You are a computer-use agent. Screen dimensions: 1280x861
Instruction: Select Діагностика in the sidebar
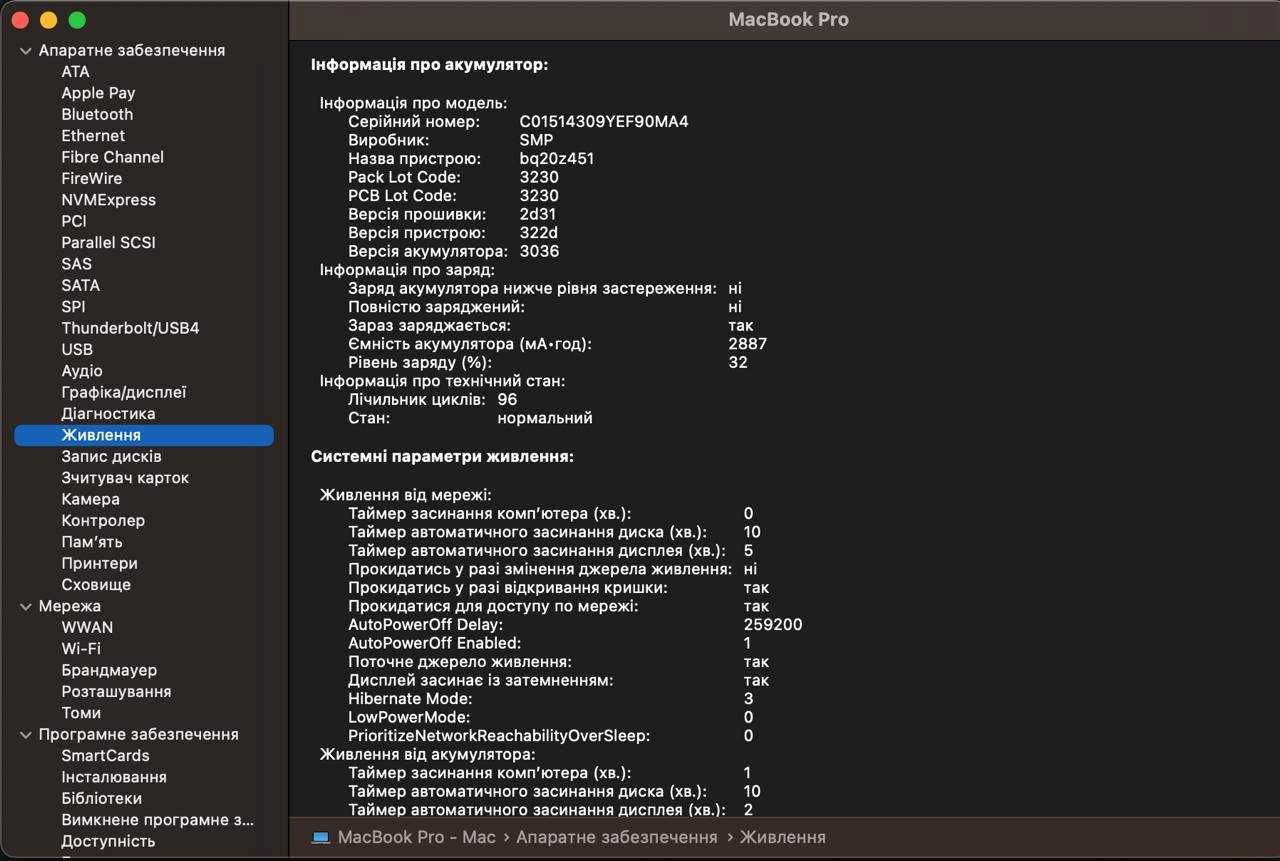(108, 413)
